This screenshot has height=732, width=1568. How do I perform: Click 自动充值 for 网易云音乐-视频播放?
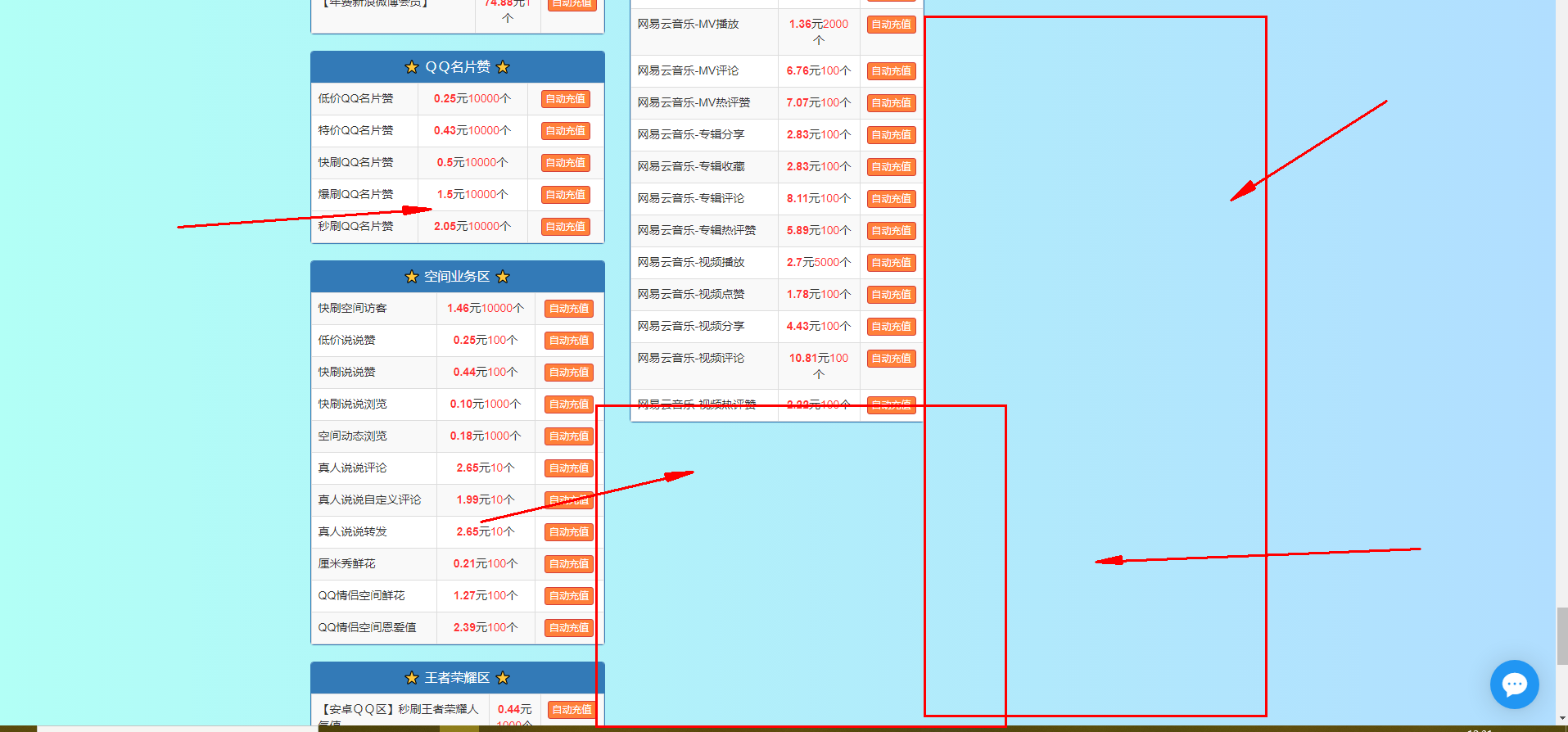(x=892, y=263)
